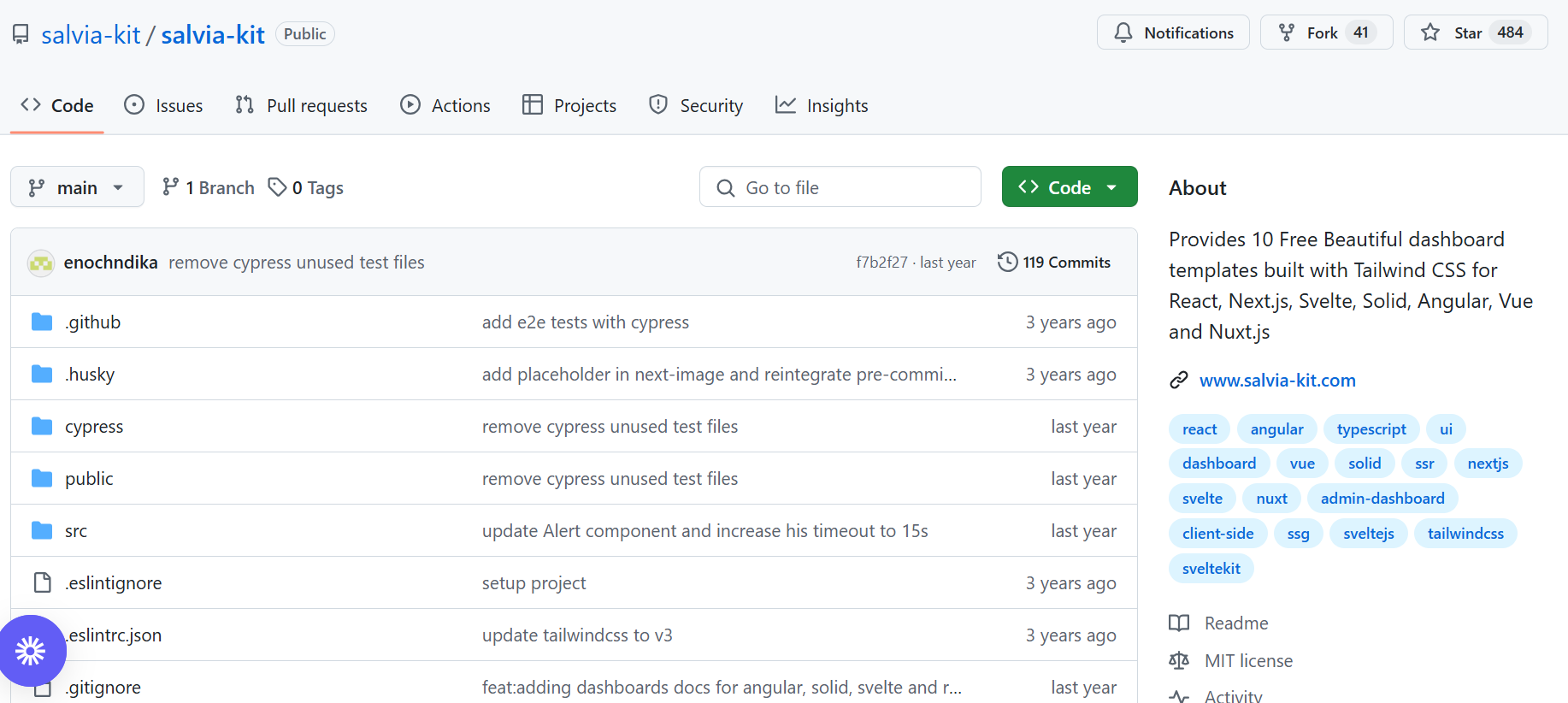
Task: Open the Insights tab
Action: tap(822, 105)
